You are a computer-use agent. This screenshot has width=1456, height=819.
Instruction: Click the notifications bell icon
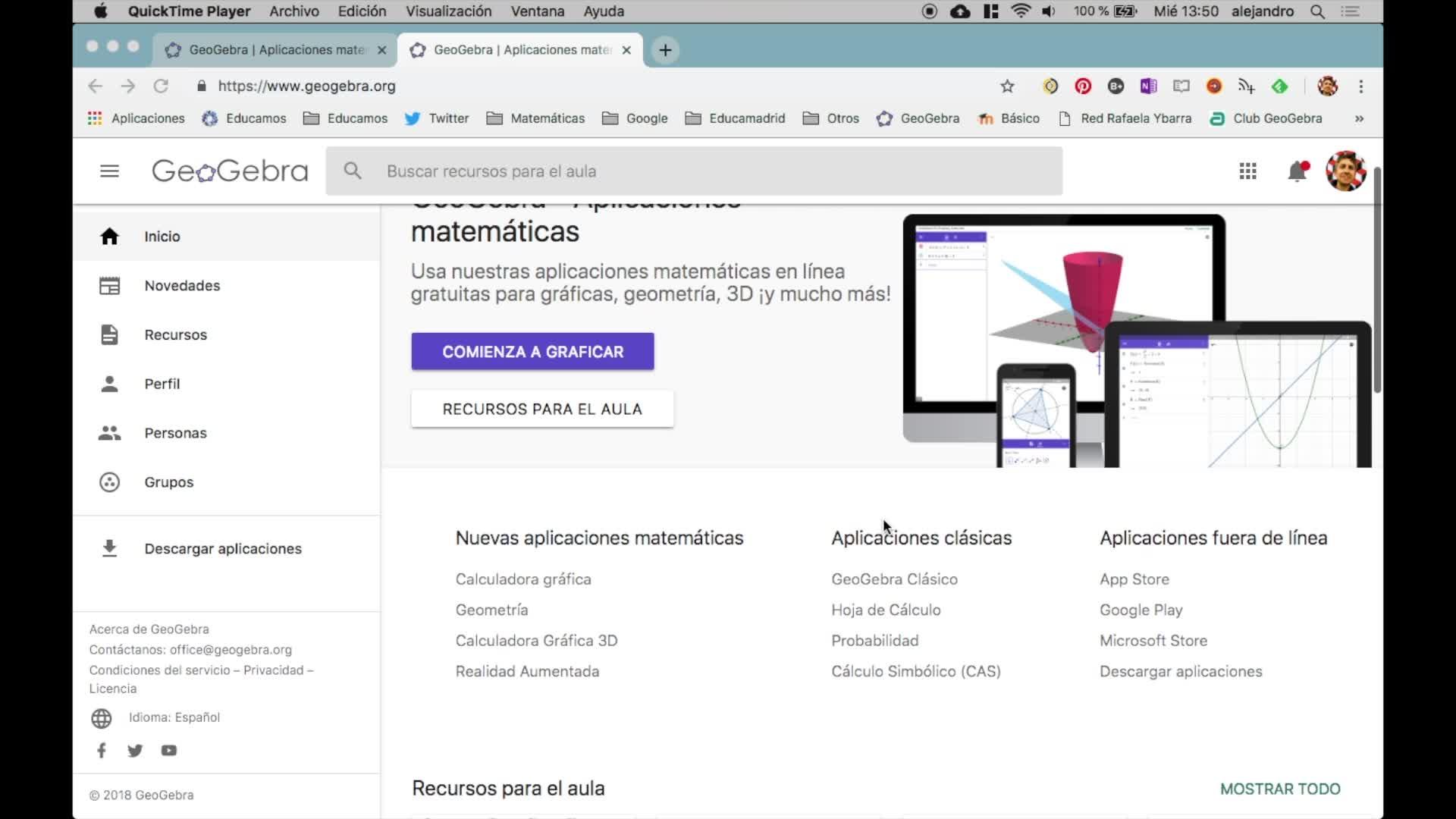(1298, 171)
